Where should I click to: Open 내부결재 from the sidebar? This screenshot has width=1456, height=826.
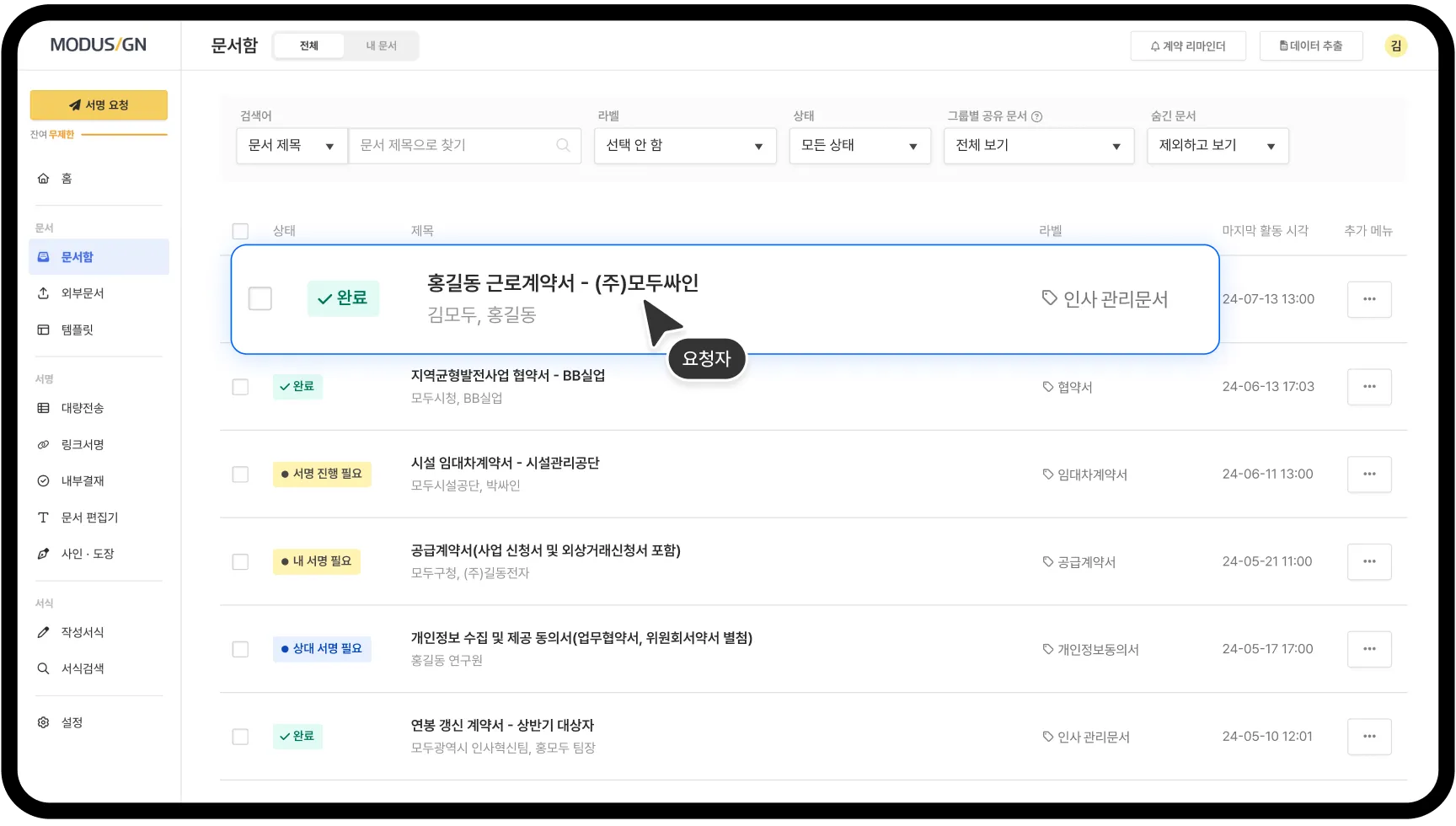pyautogui.click(x=81, y=480)
